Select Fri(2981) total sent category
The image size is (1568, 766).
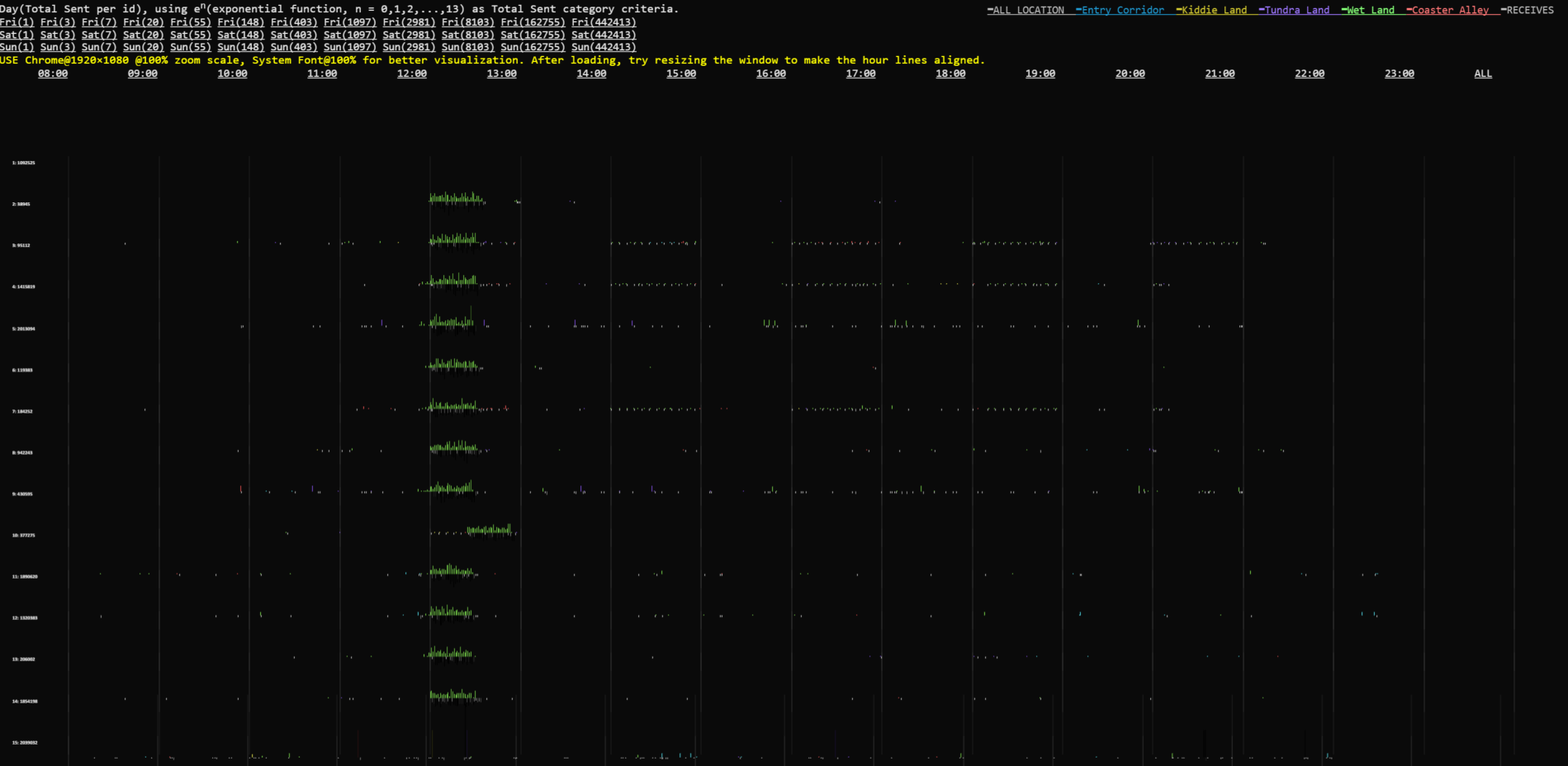point(409,22)
